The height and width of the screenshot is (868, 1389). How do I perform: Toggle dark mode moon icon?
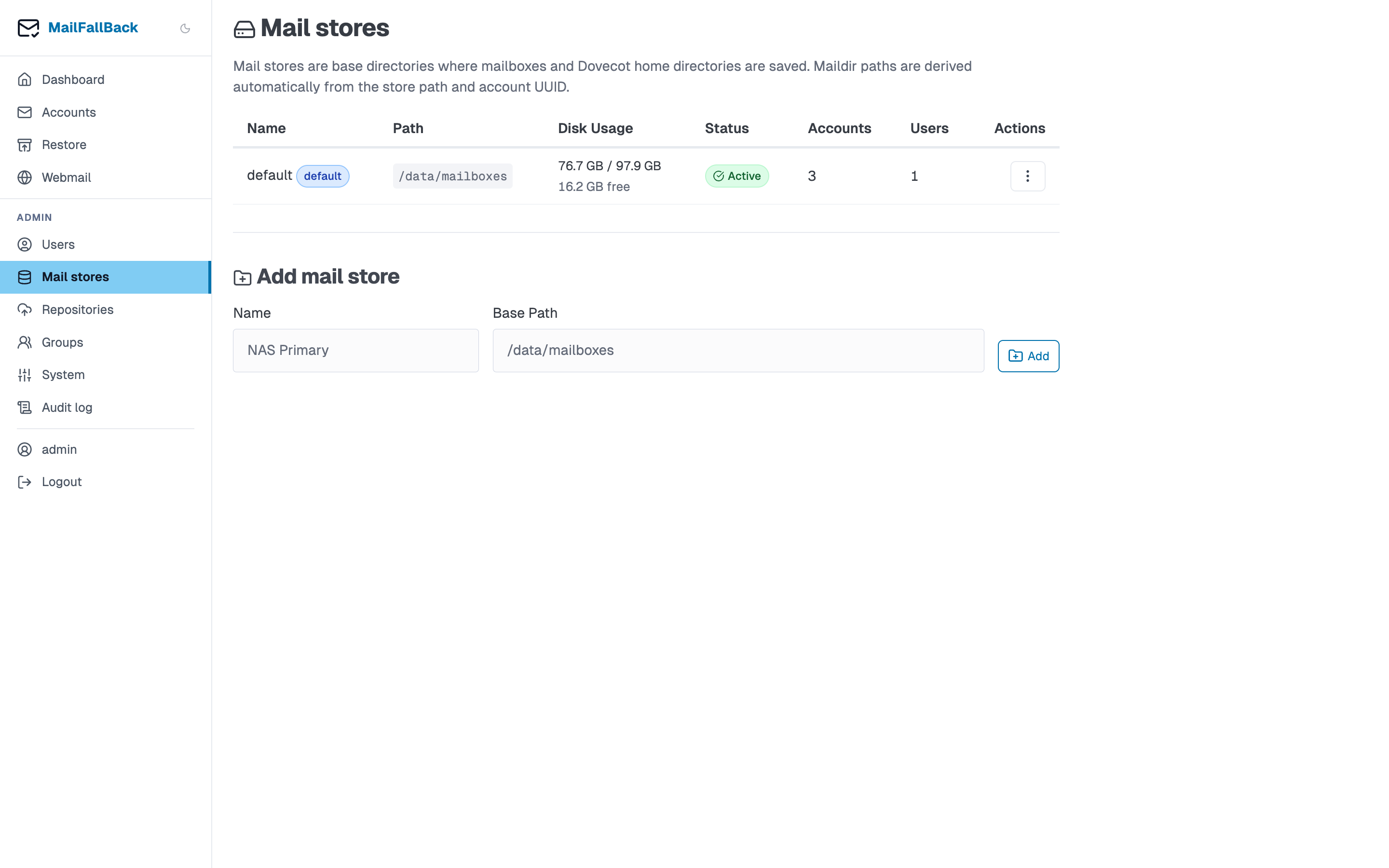click(x=185, y=28)
